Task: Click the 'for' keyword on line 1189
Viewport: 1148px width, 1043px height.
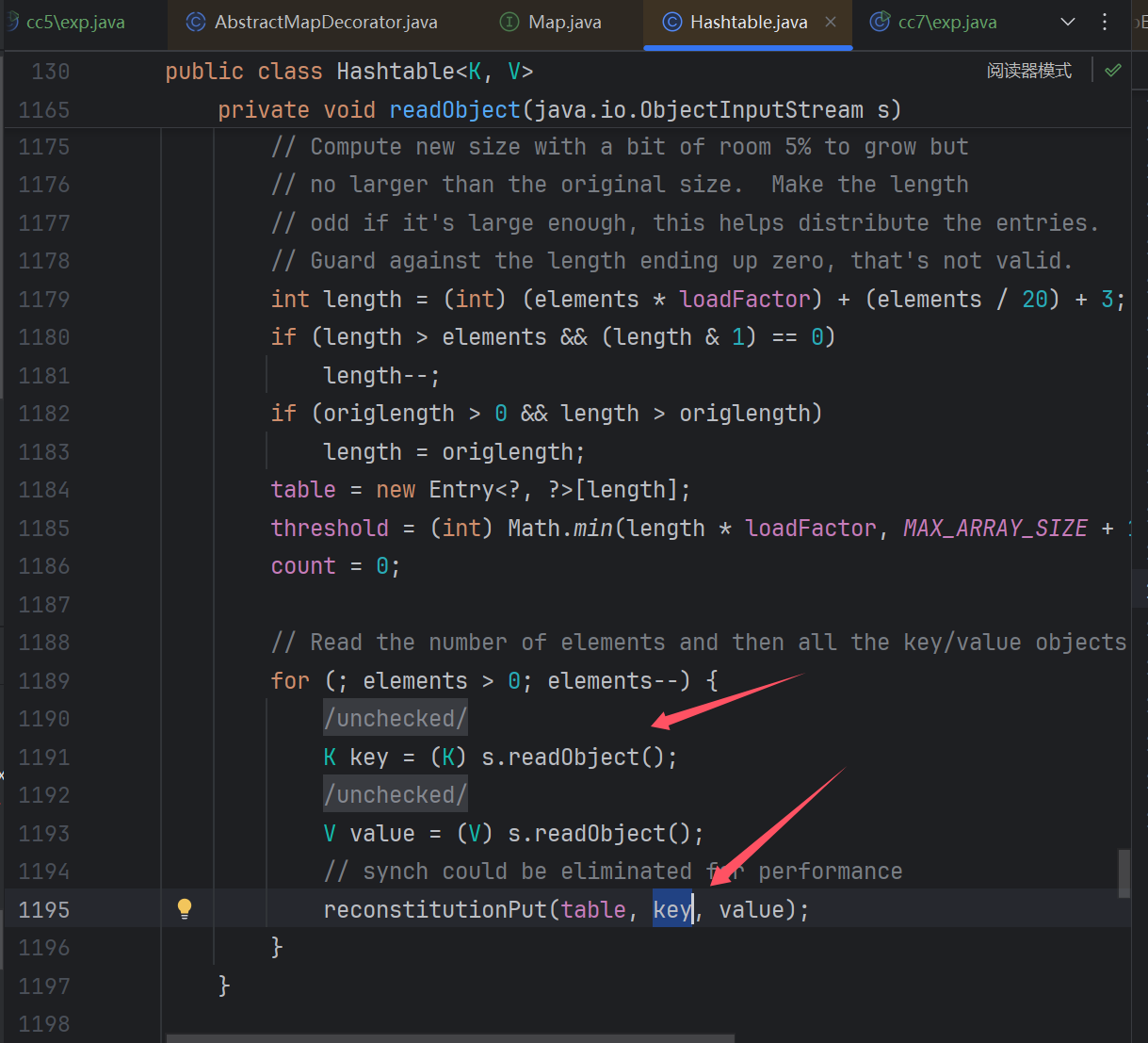Action: pyautogui.click(x=290, y=681)
